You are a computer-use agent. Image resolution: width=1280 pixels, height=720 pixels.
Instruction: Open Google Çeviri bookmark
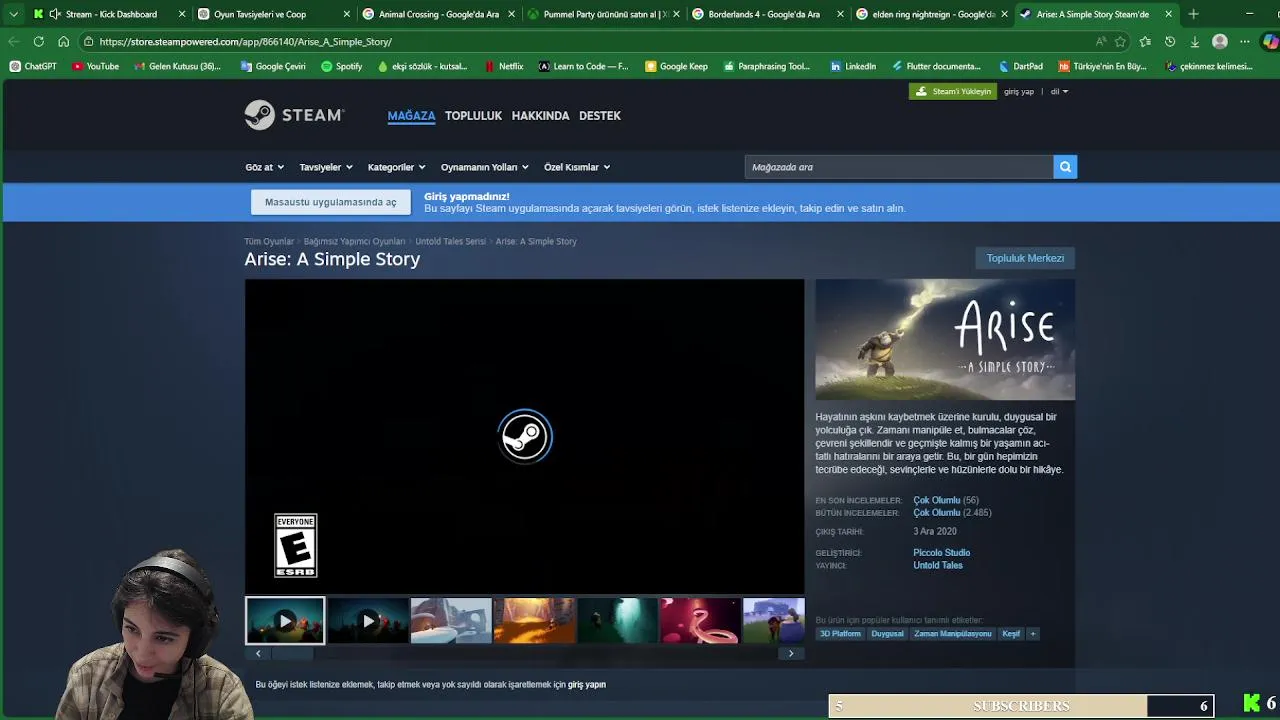tap(272, 66)
